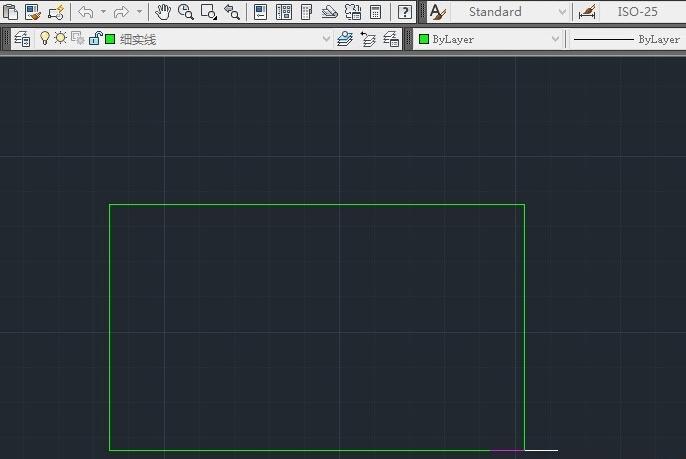The image size is (686, 459).
Task: Redo the last undone action
Action: [121, 12]
